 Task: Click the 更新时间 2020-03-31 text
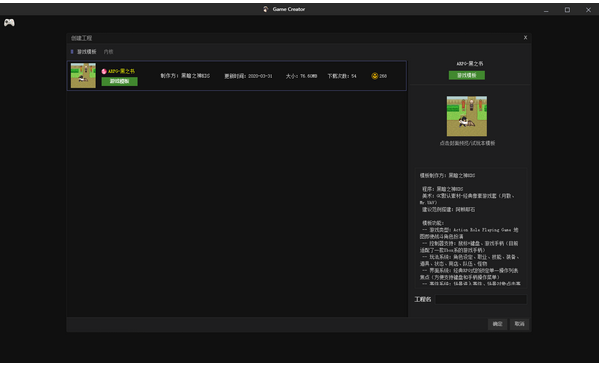(x=248, y=76)
